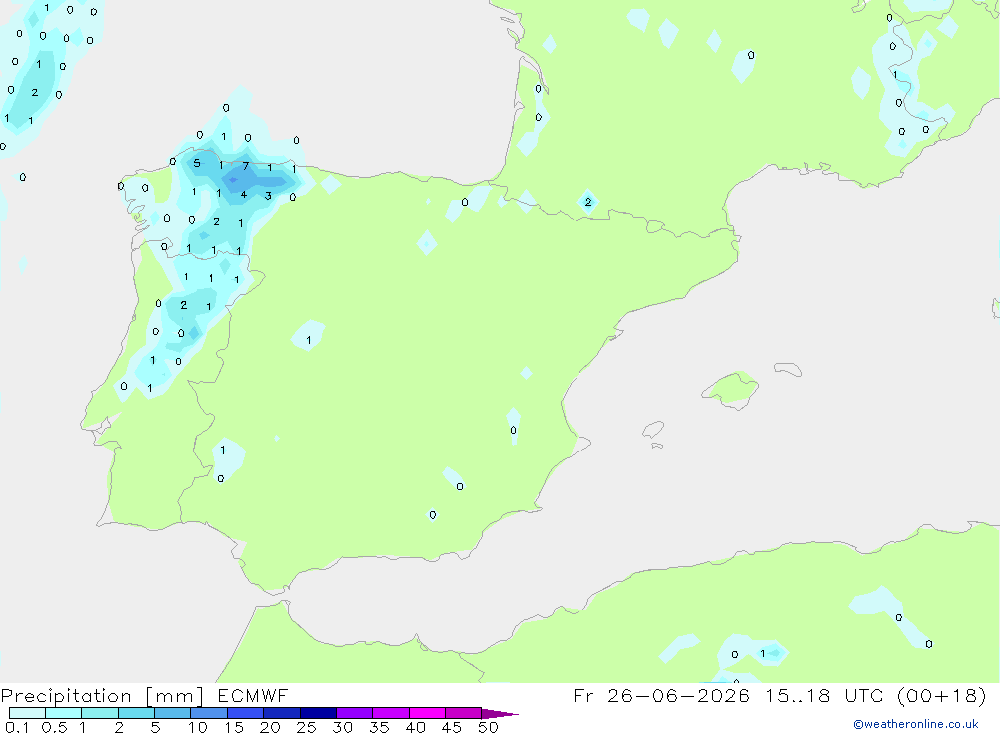1000x733 pixels.
Task: Choose the 15–20 mm legend color box
Action: pyautogui.click(x=246, y=713)
